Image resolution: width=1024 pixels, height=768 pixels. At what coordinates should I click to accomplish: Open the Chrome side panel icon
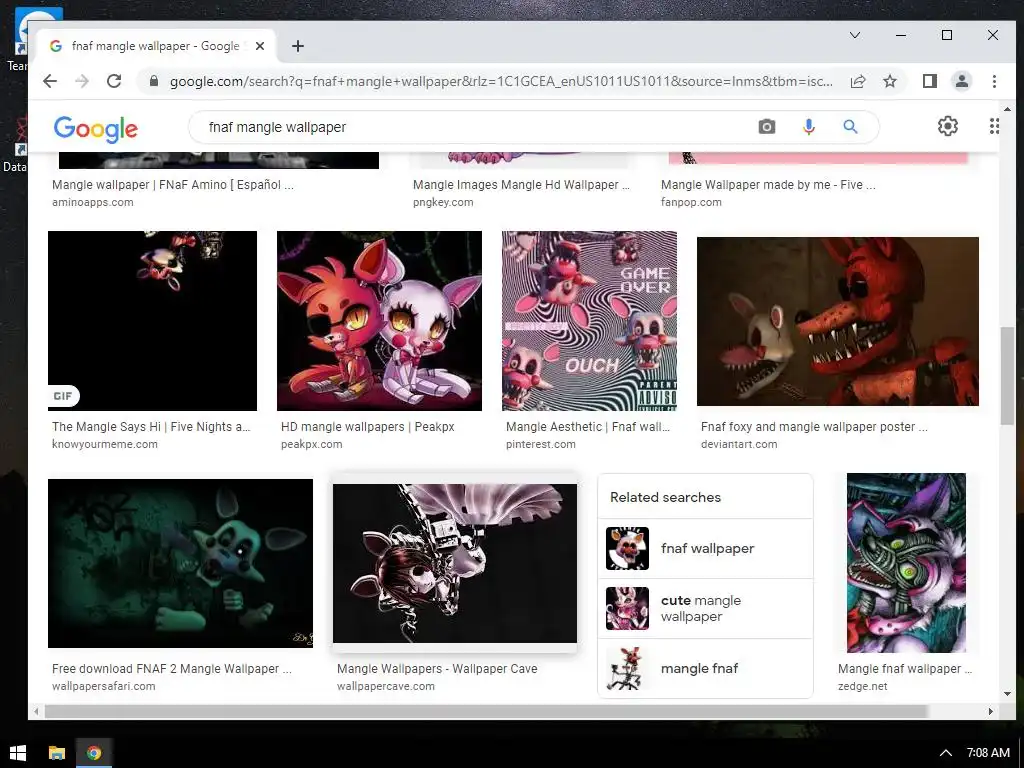(929, 81)
